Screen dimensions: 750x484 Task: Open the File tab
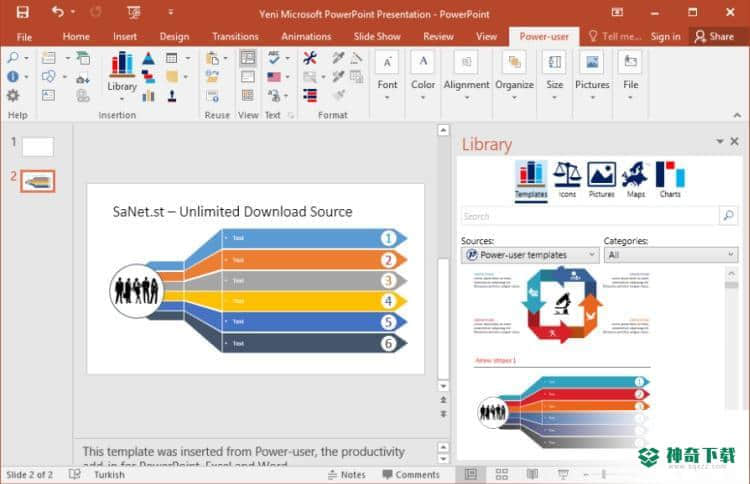(24, 37)
